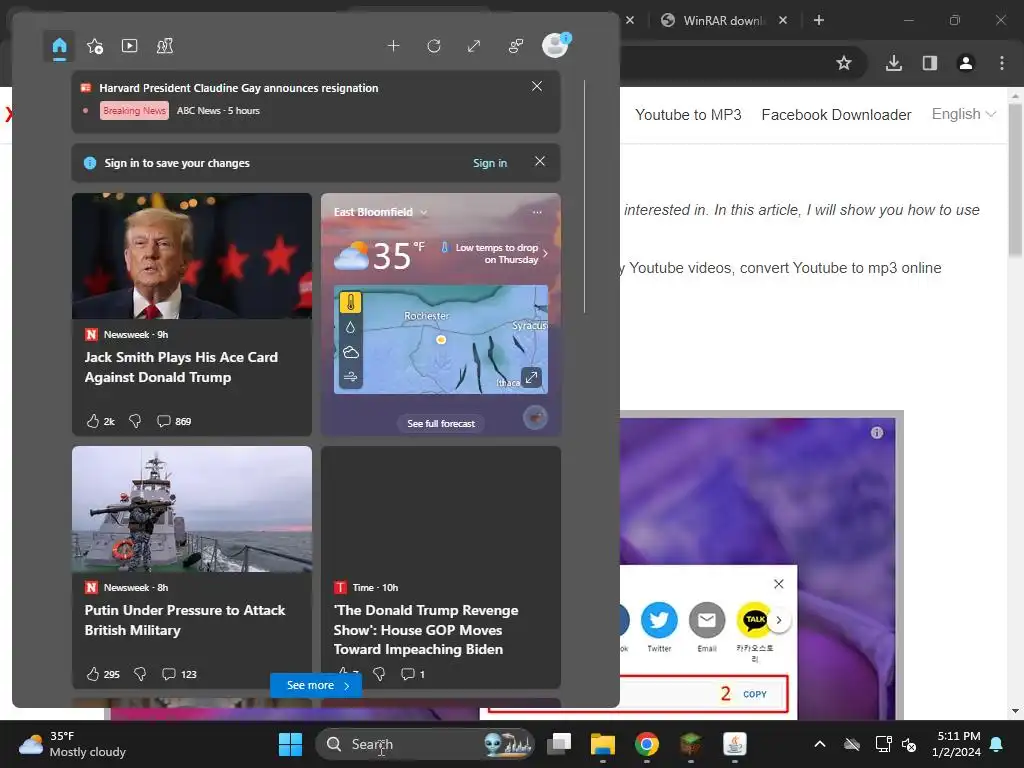1024x768 pixels.
Task: Open the Play games chess icon
Action: tap(165, 46)
